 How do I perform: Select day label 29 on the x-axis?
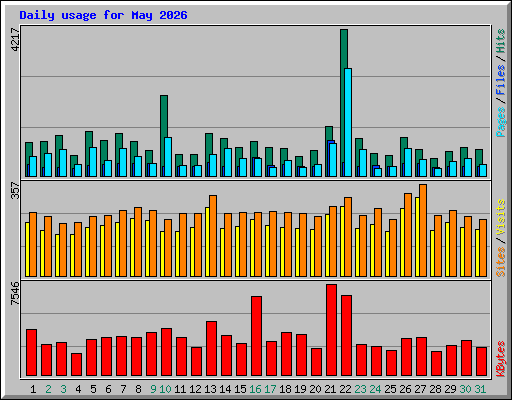[x=450, y=389]
